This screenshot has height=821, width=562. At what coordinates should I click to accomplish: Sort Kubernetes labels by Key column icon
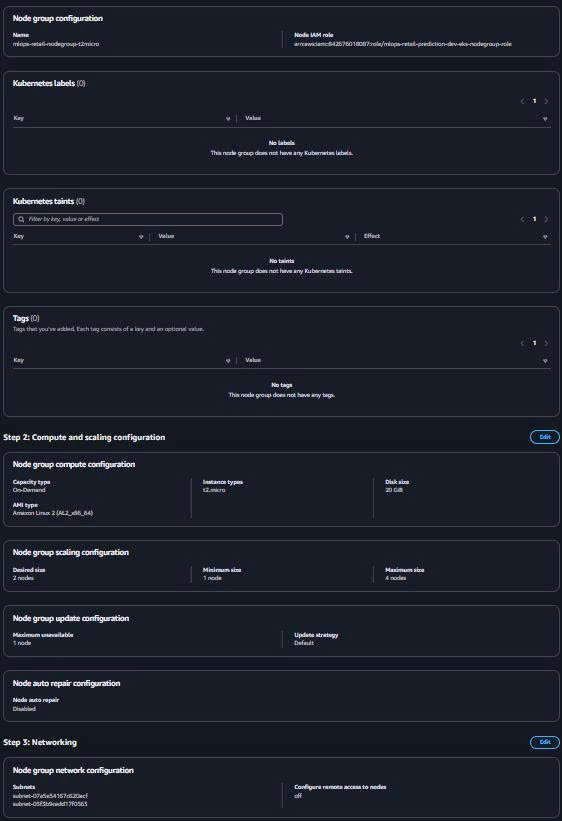tap(228, 119)
